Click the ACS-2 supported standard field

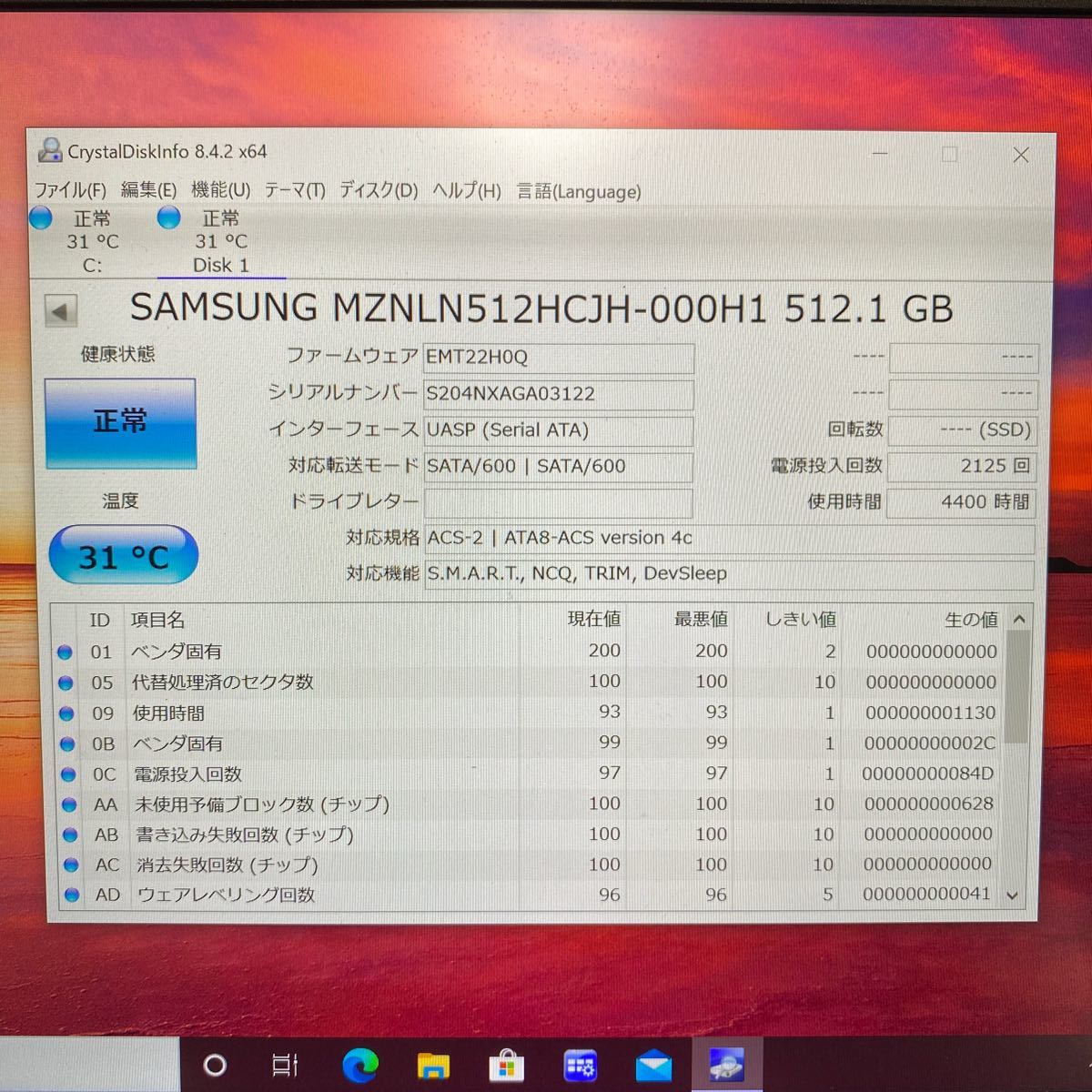coord(729,538)
